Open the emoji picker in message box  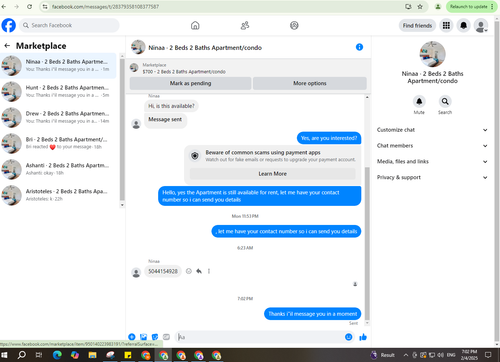coord(348,337)
